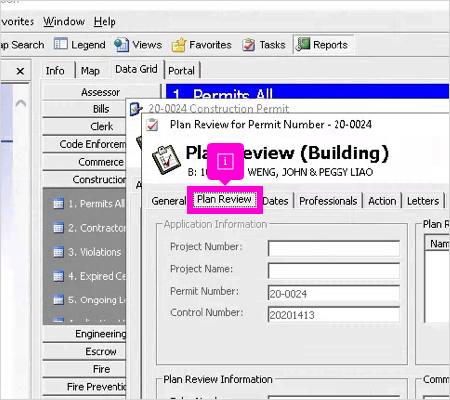The image size is (450, 400).
Task: Expand the Assessor category bar
Action: pyautogui.click(x=101, y=92)
